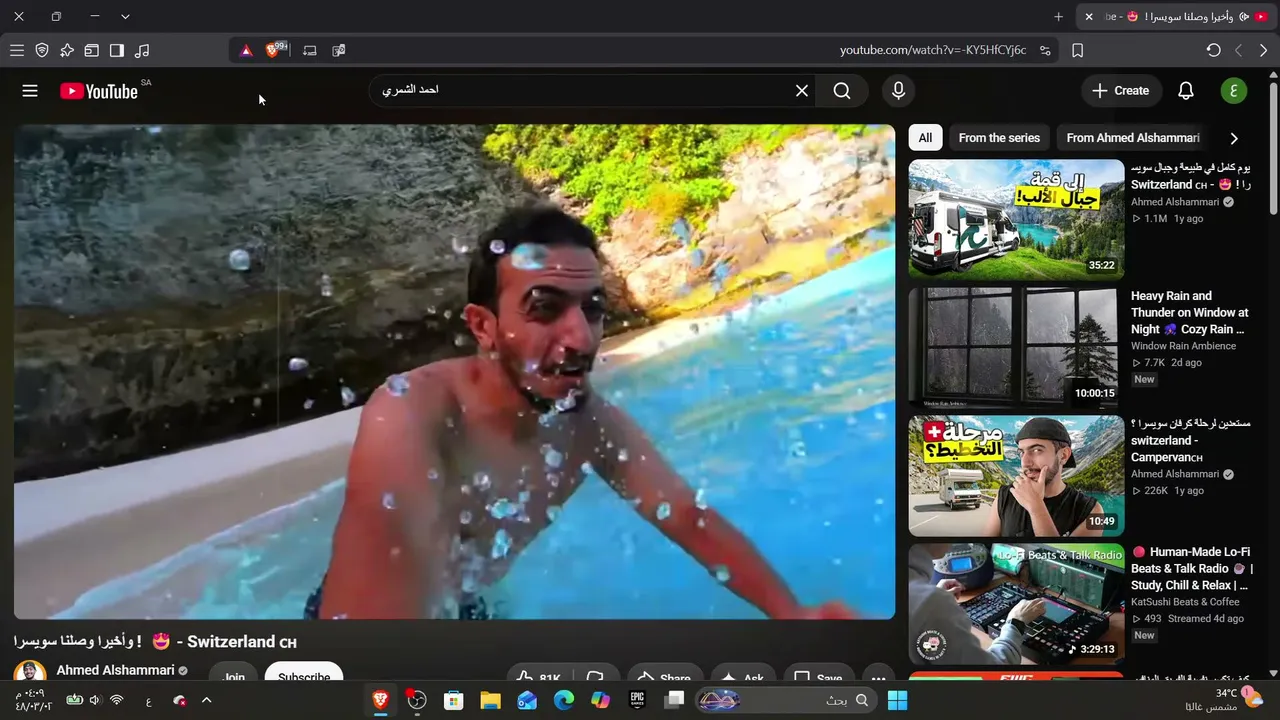Viewport: 1280px width, 720px height.
Task: Open the Human-Made Lo-Fi Beats video title
Action: click(x=1192, y=568)
